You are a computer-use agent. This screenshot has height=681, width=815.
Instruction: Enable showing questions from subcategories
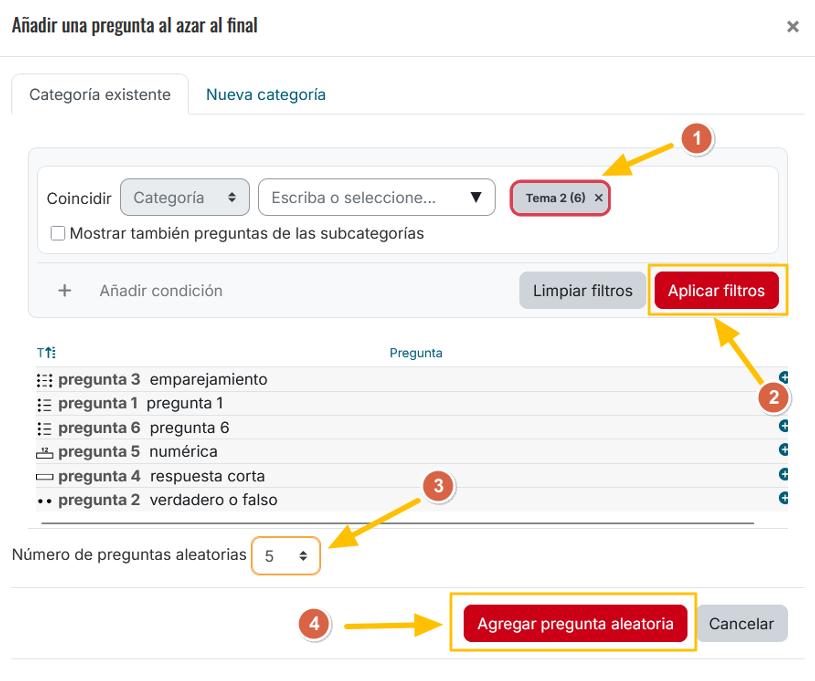(58, 233)
